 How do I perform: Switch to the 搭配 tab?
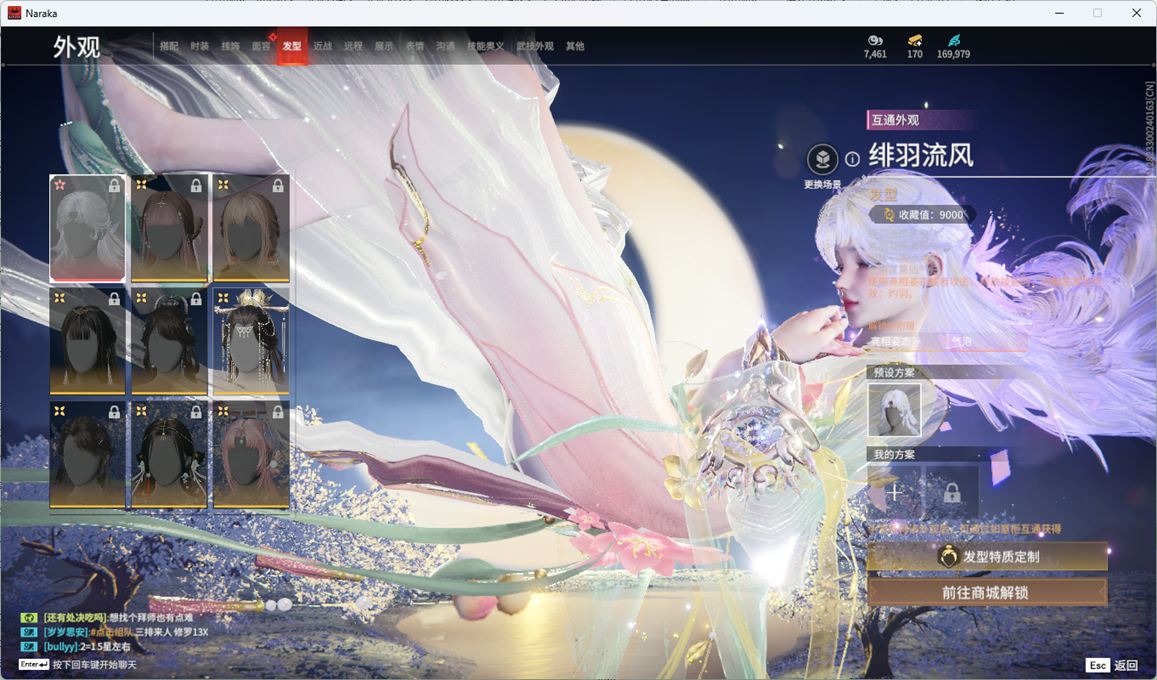[169, 46]
